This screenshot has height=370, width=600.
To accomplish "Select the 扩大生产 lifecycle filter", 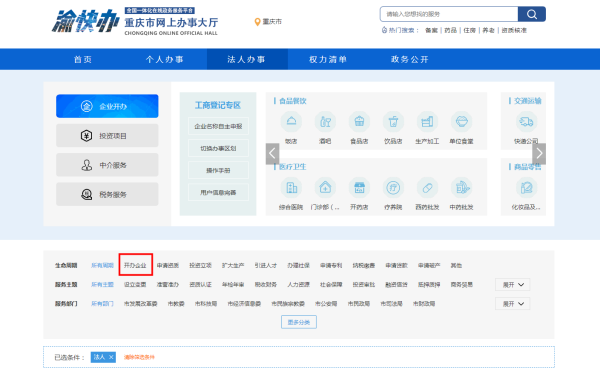I will coord(233,265).
